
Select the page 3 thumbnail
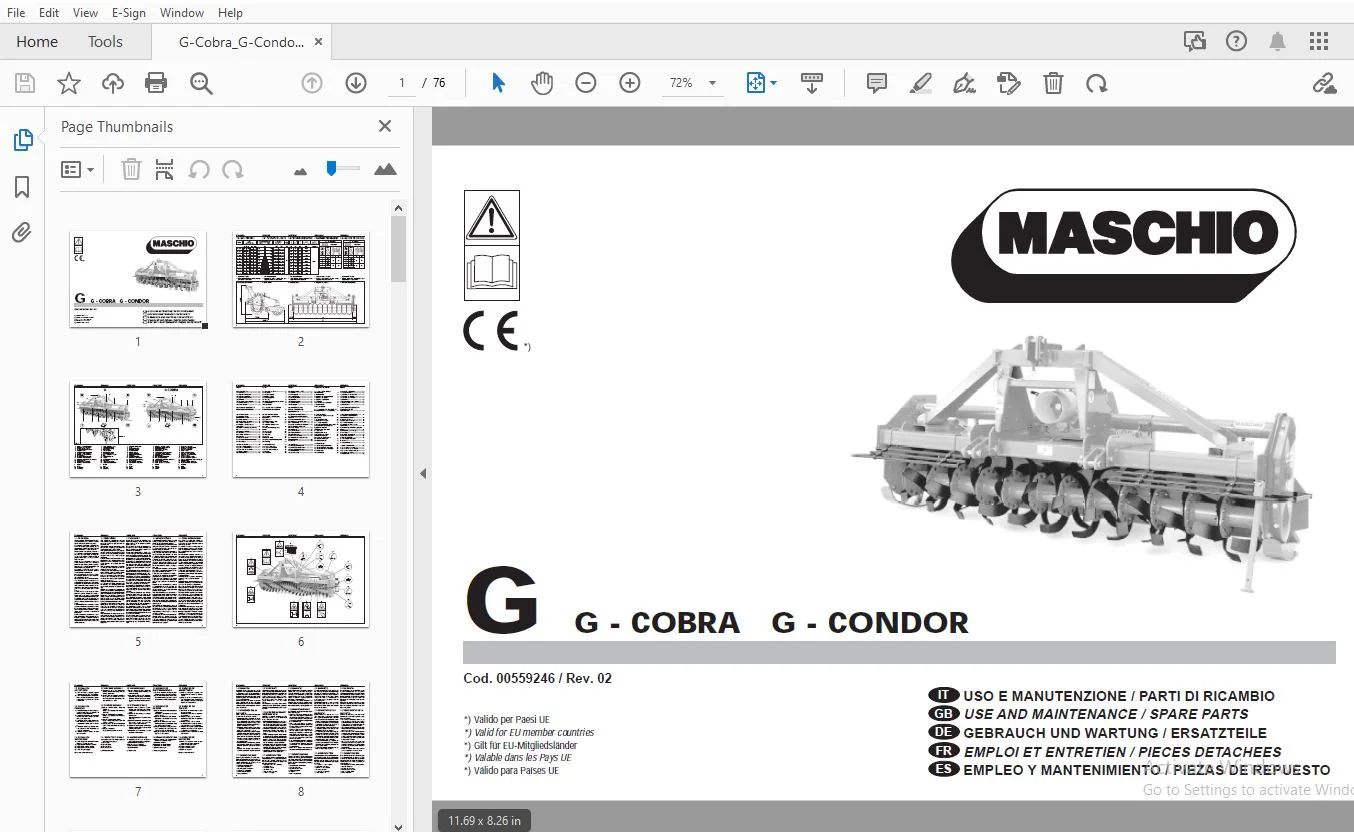pos(138,429)
